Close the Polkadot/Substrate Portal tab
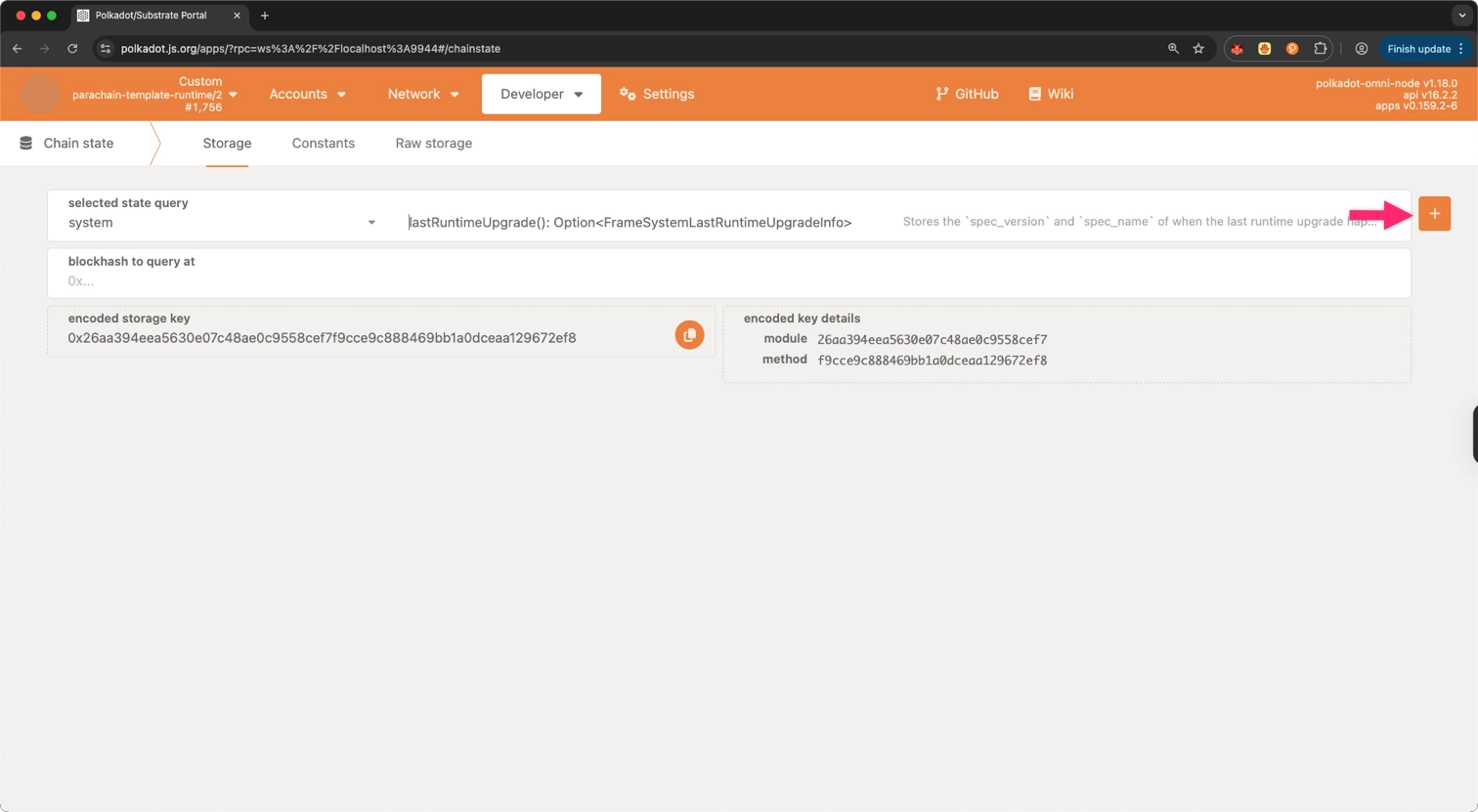This screenshot has height=812, width=1478. click(237, 16)
